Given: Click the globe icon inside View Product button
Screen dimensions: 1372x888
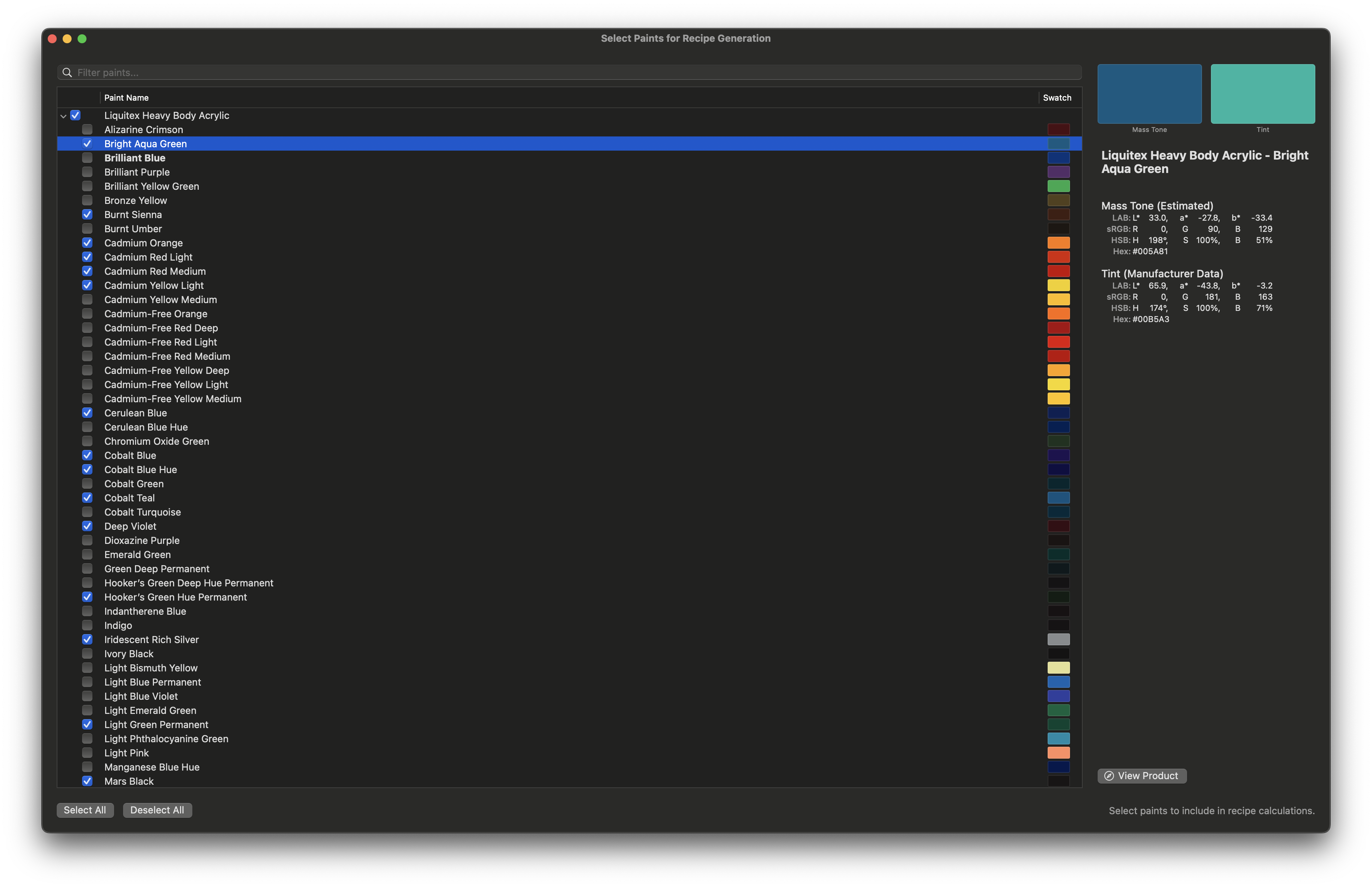Looking at the screenshot, I should pos(1108,776).
